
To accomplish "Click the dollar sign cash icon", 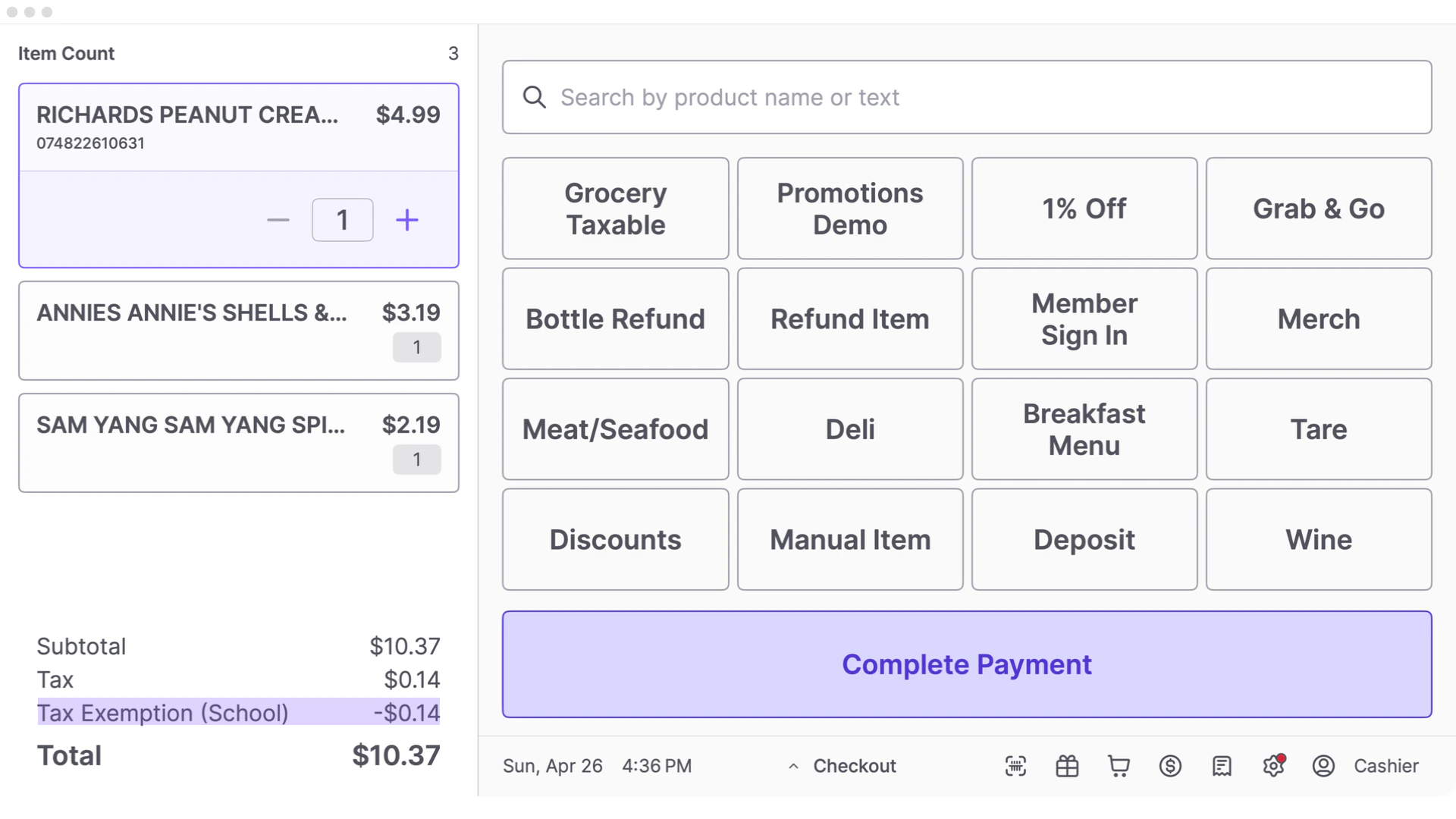I will [x=1170, y=766].
